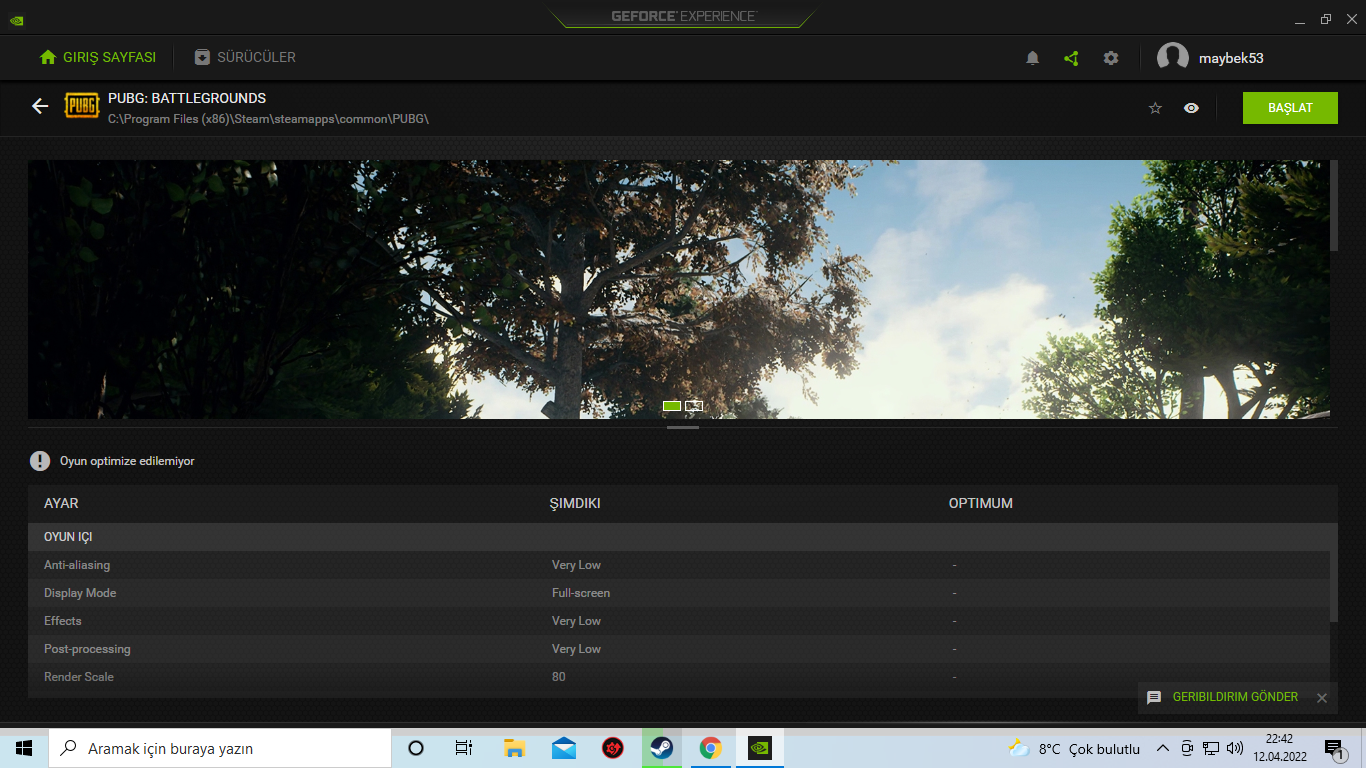
Task: Click the taskbar search box
Action: pos(219,748)
